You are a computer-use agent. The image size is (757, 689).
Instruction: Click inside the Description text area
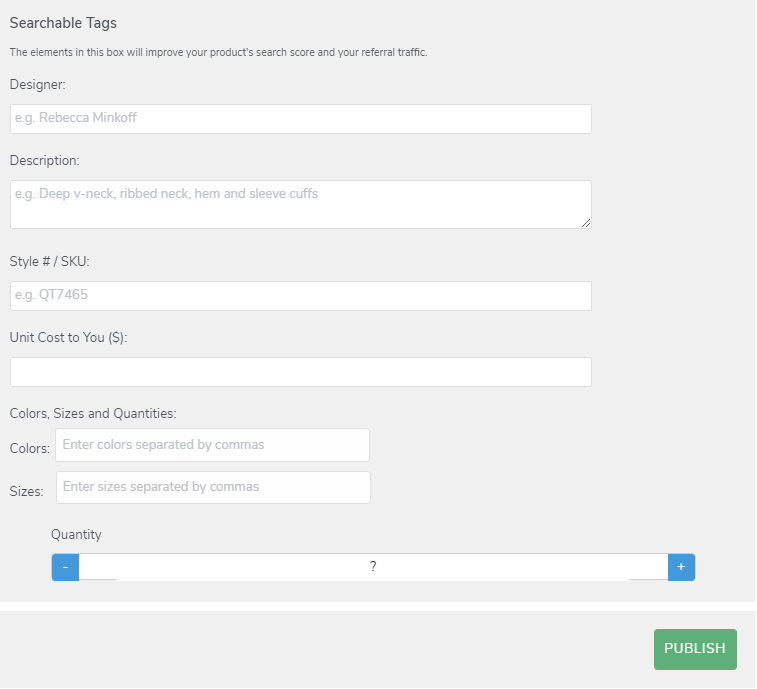[300, 204]
